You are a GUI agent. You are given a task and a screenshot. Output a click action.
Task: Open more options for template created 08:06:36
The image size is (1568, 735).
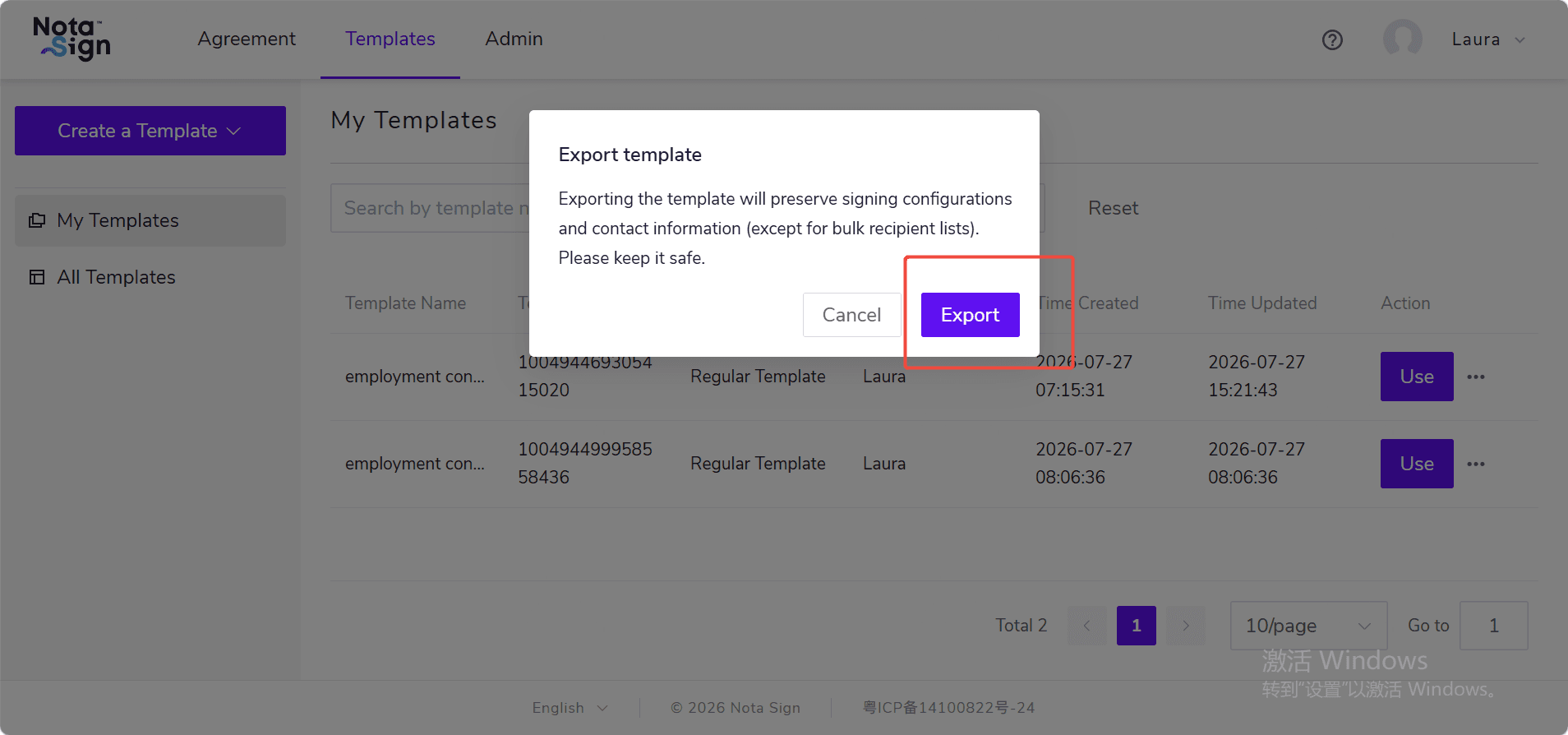coord(1476,464)
